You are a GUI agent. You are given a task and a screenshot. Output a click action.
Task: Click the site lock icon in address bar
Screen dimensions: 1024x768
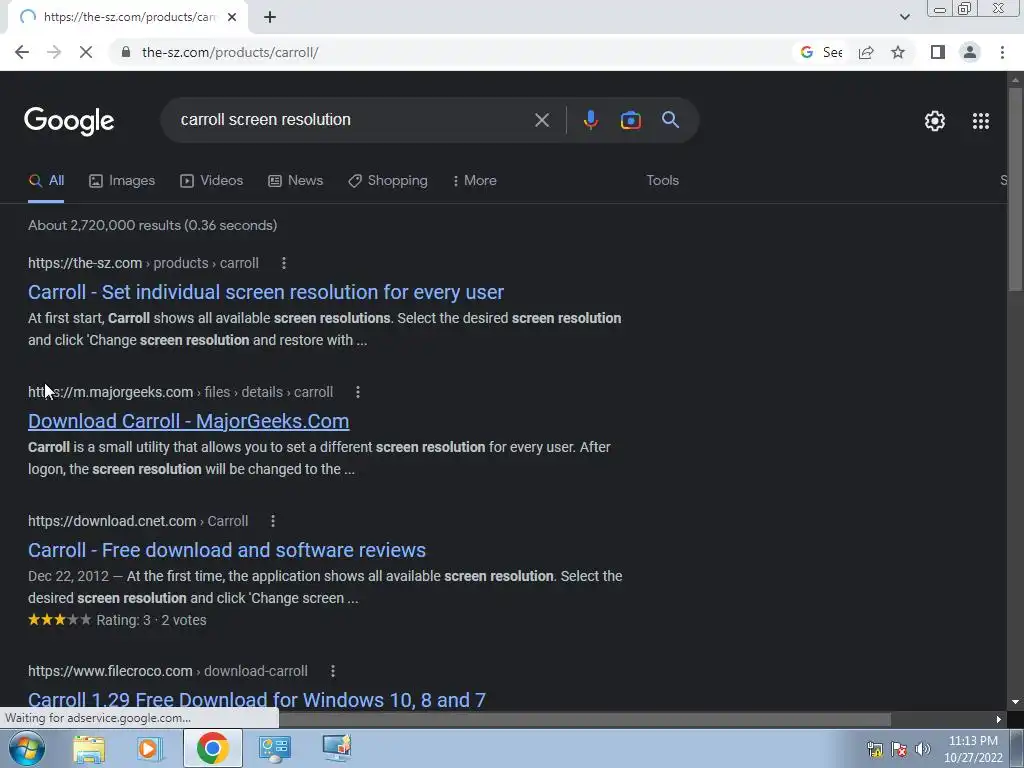(x=126, y=52)
